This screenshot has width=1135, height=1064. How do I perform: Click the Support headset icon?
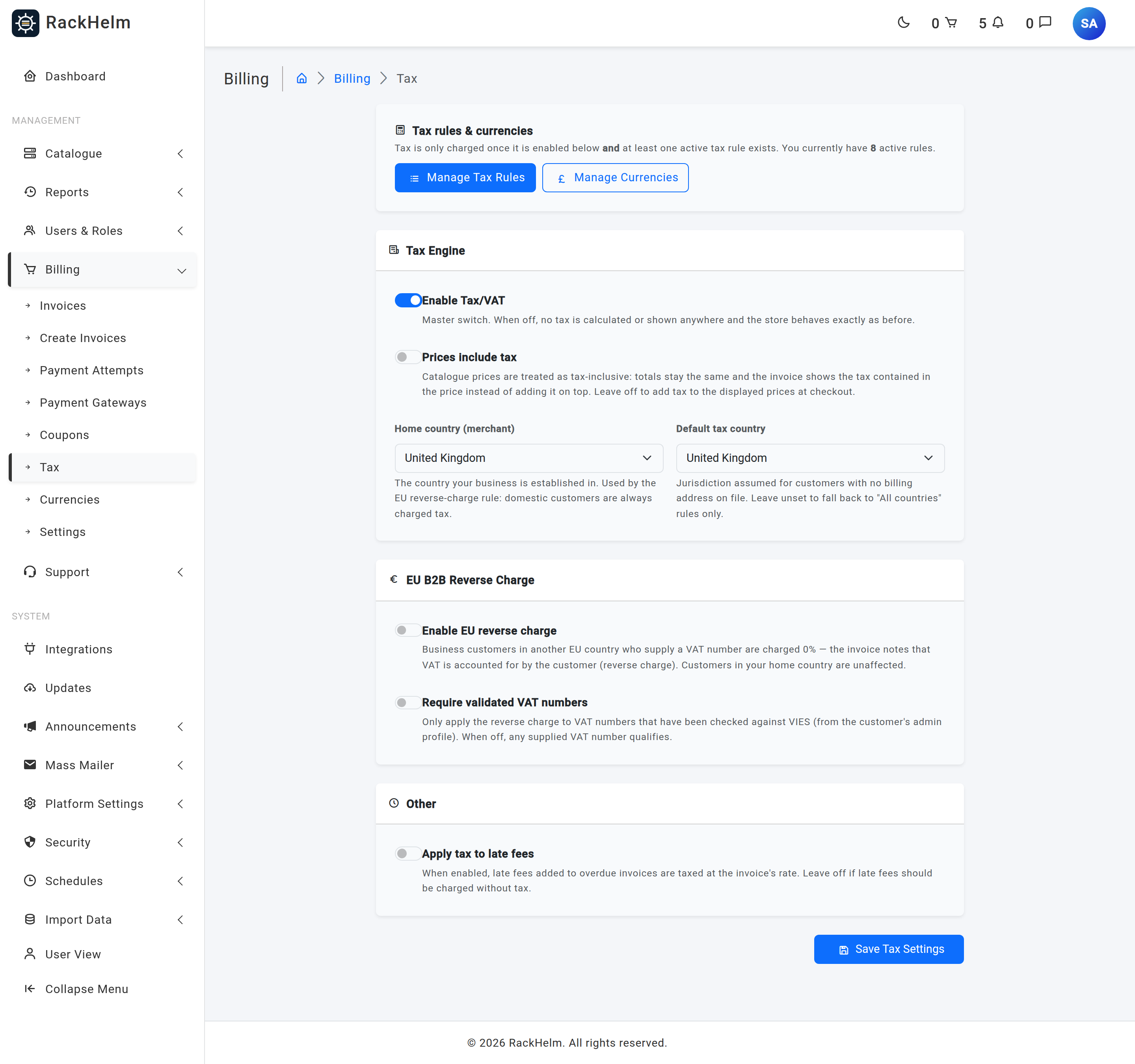(30, 572)
